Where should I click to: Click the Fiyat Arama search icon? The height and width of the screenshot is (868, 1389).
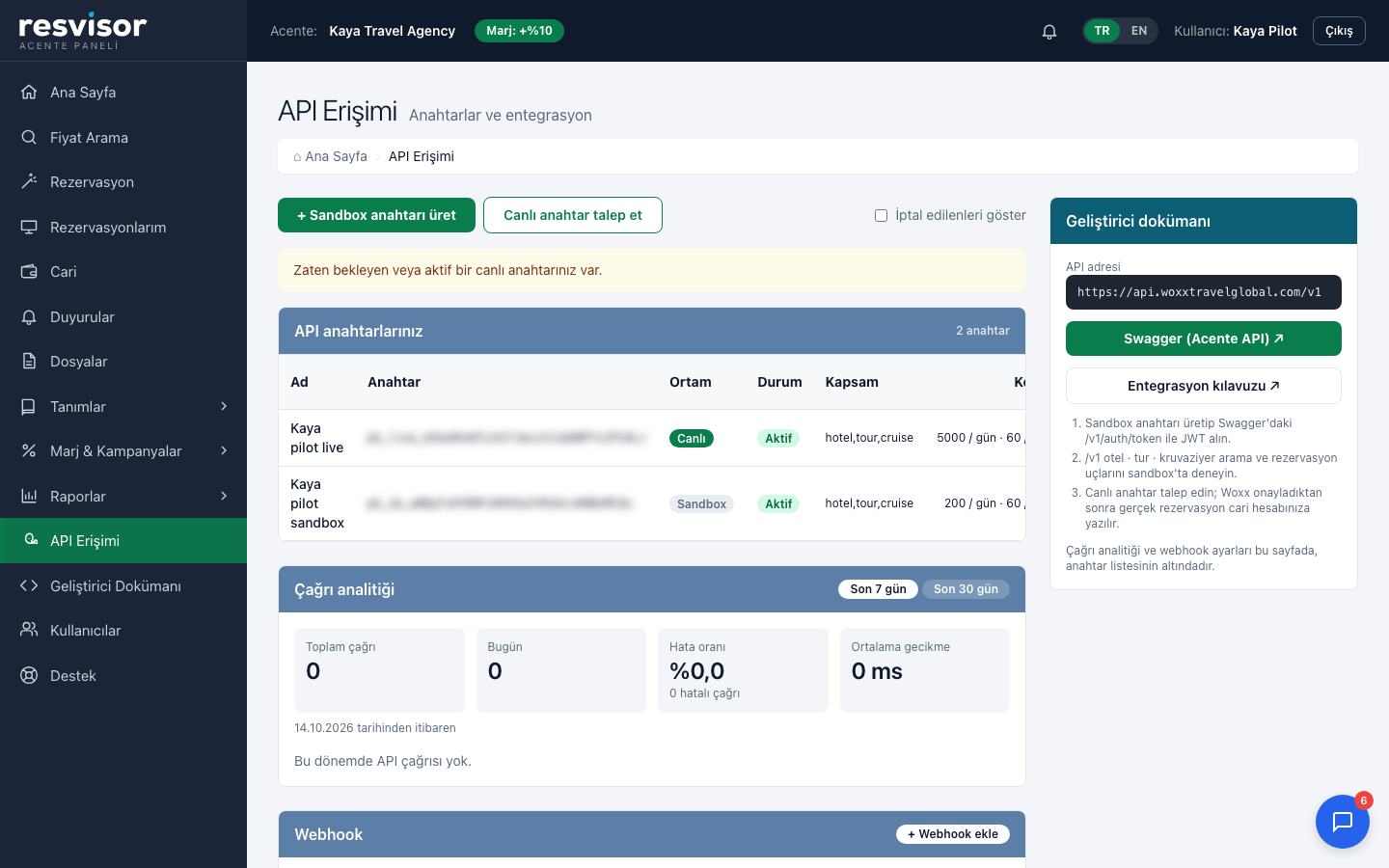pos(29,137)
